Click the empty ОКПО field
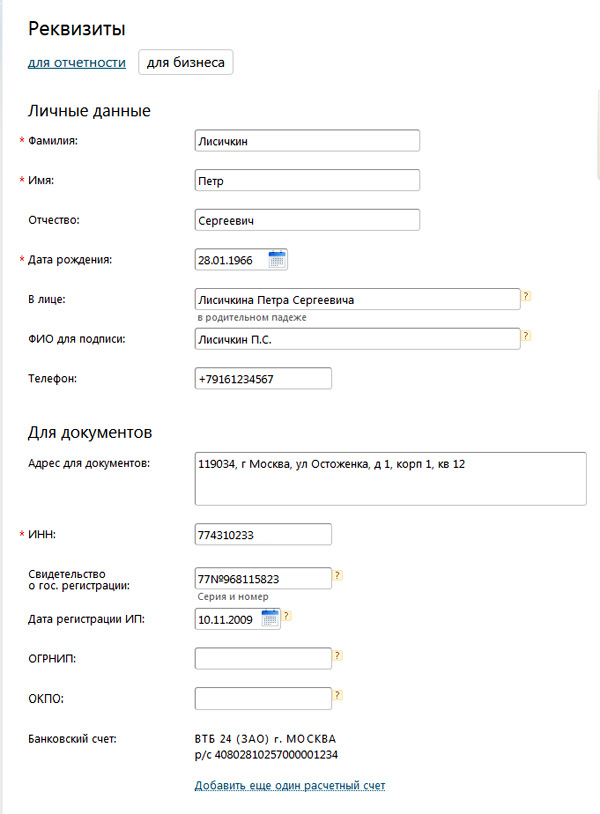600x814 pixels. tap(263, 698)
